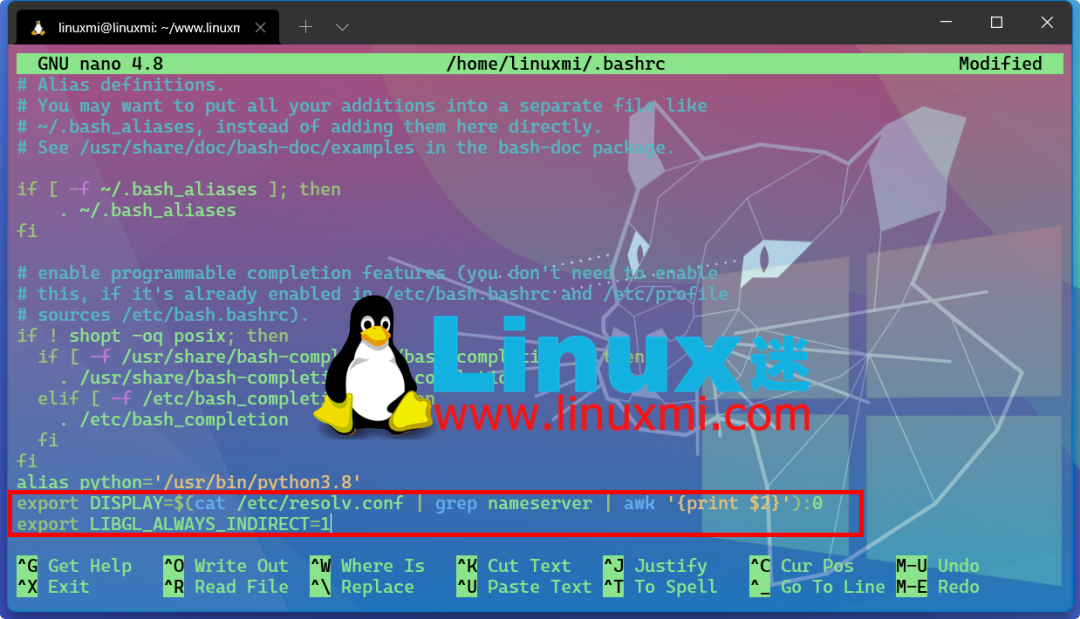Click the ^U Paste Text shortcut
The height and width of the screenshot is (619, 1080).
coord(524,587)
